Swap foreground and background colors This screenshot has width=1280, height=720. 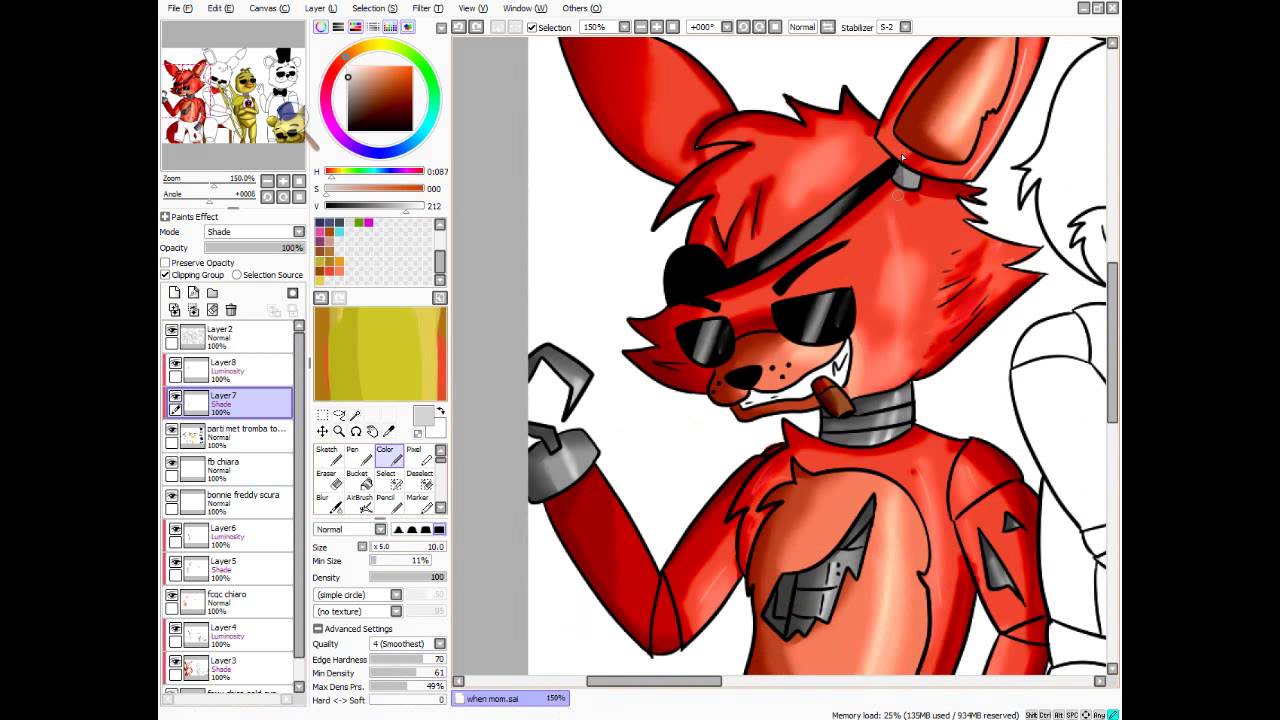(x=440, y=411)
